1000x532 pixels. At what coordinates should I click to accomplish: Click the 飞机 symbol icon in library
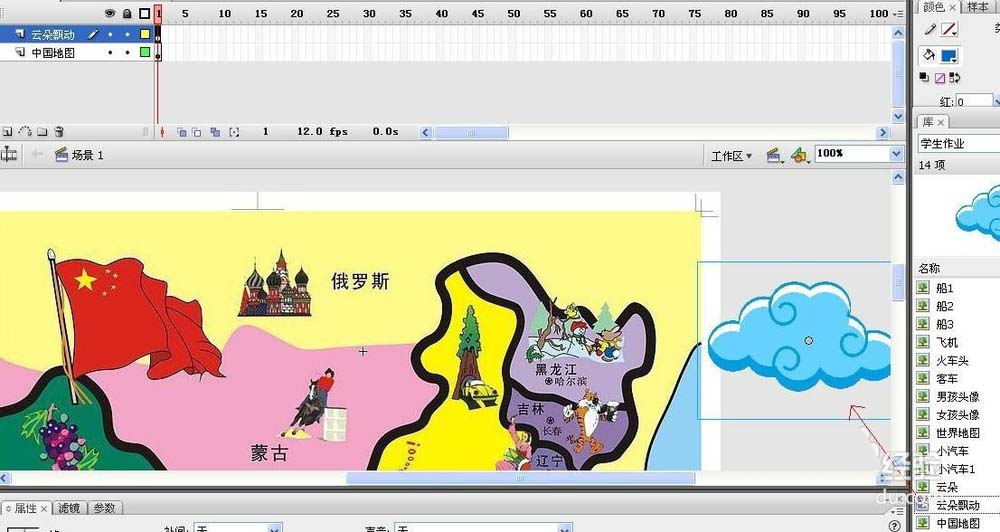point(923,342)
